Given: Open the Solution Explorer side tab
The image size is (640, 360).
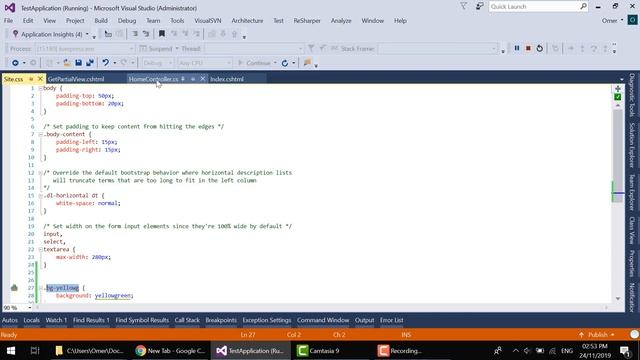Looking at the screenshot, I should [632, 145].
